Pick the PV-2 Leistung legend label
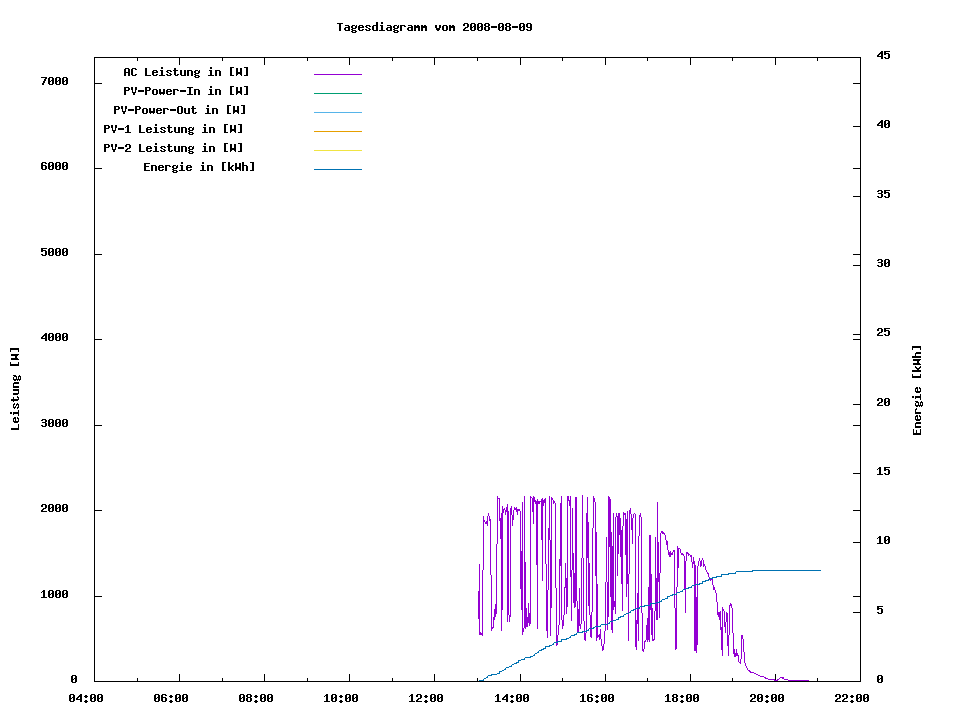Image resolution: width=960 pixels, height=720 pixels. pos(173,148)
